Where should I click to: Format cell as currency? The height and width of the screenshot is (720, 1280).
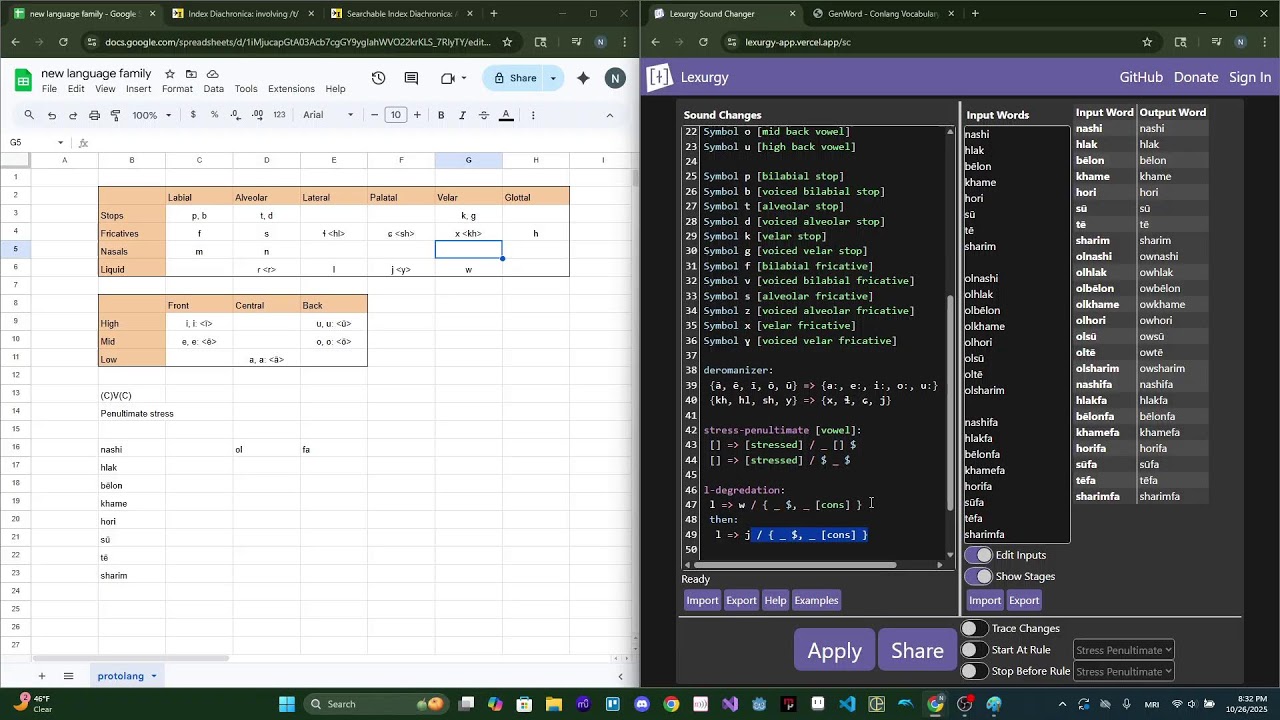click(x=194, y=115)
